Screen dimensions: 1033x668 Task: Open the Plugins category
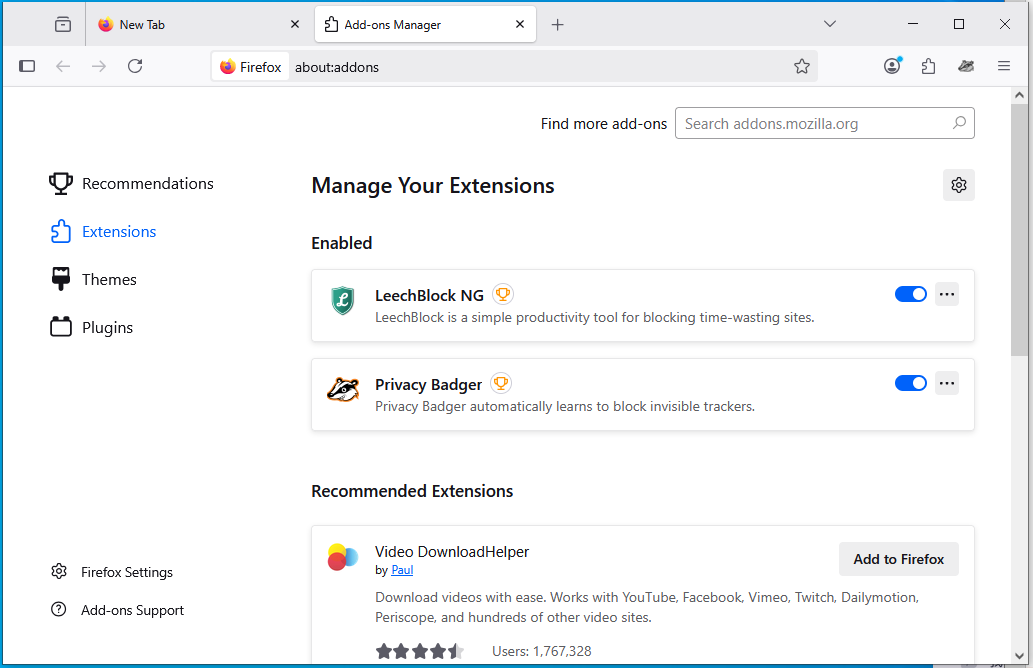coord(107,328)
